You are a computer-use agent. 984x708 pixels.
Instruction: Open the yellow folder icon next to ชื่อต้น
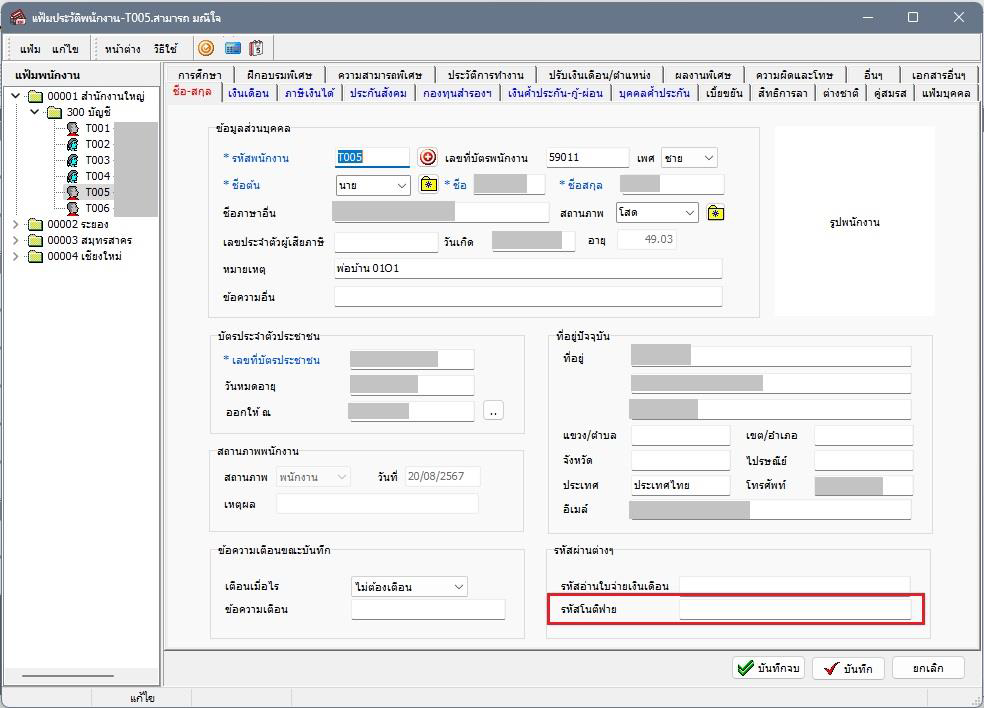click(x=428, y=185)
